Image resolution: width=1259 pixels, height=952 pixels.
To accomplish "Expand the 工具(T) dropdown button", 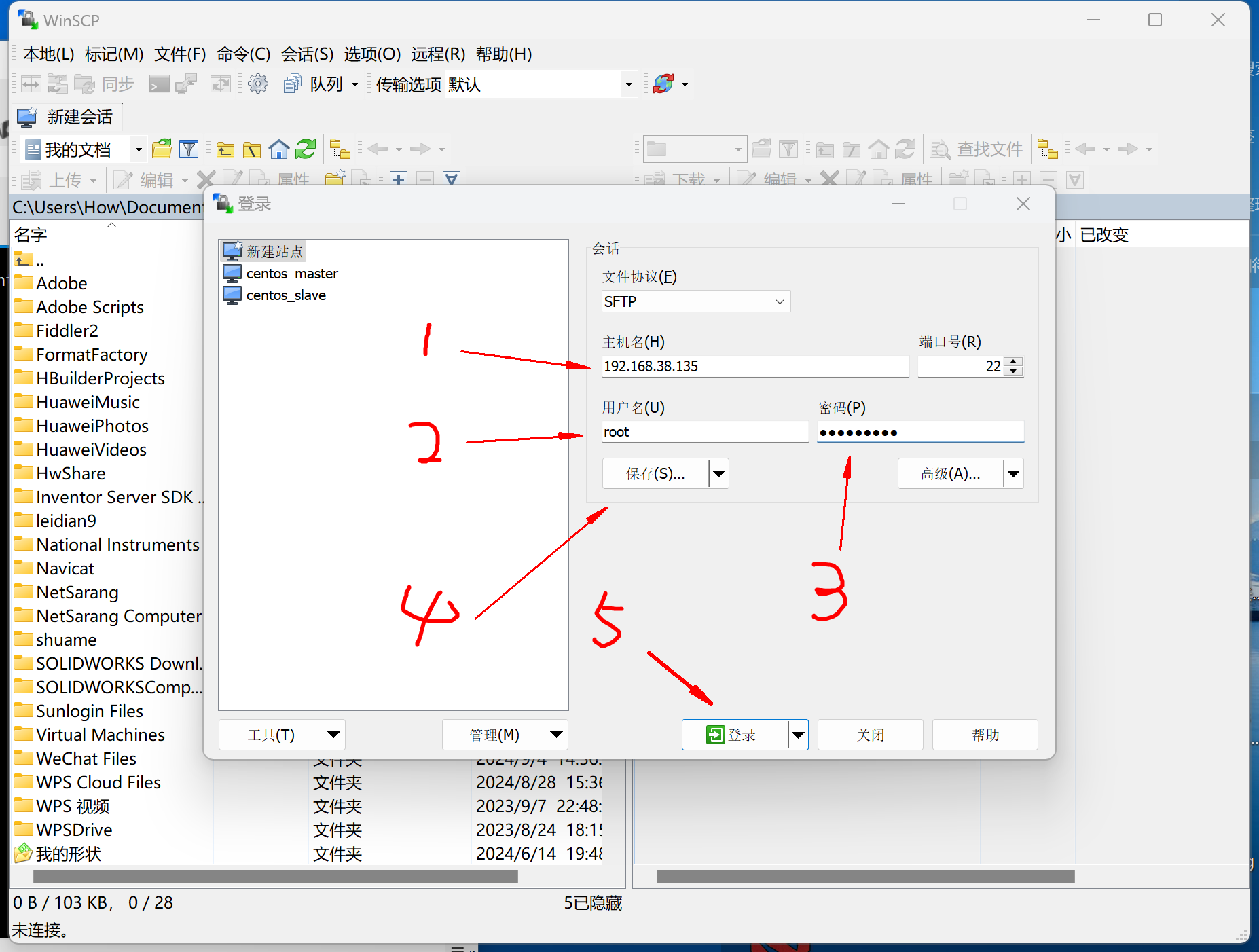I will [282, 735].
